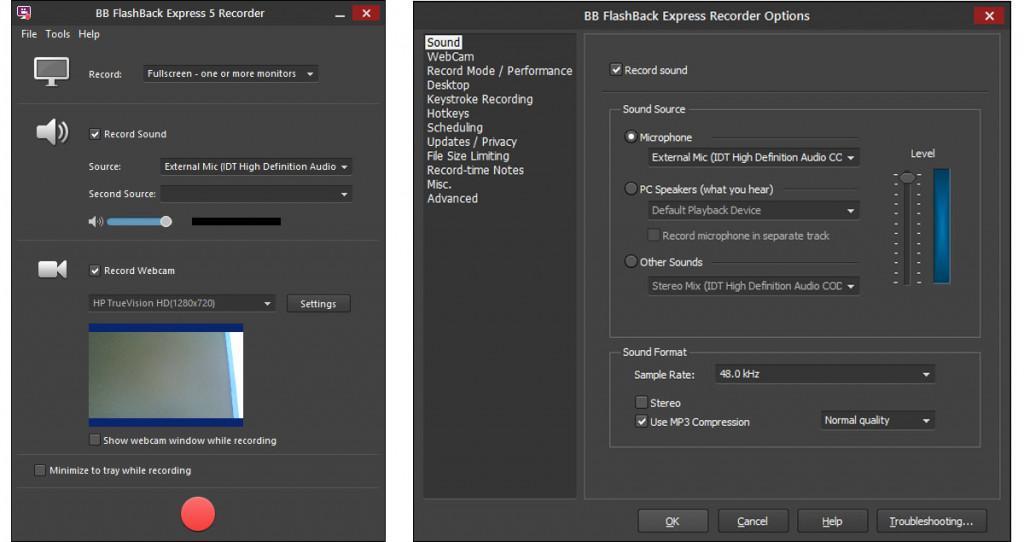Enable Show webcam window while recording
Screen dimensions: 1024x542
tap(95, 439)
